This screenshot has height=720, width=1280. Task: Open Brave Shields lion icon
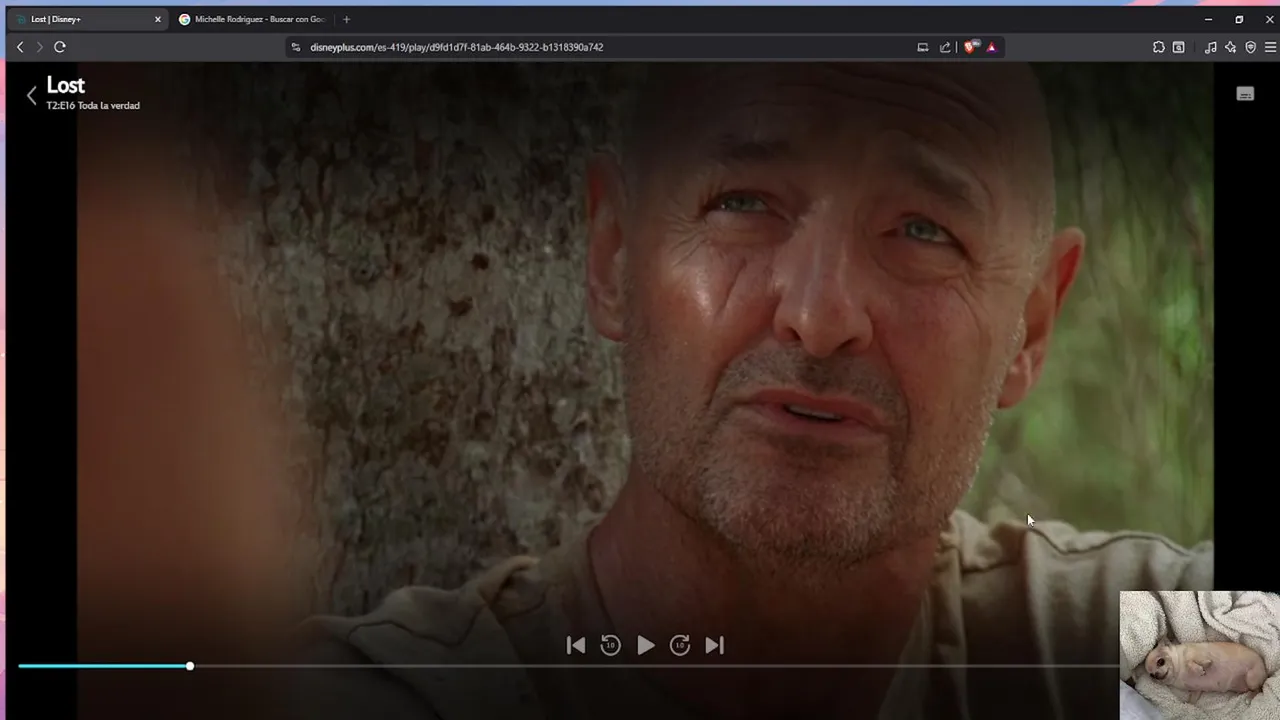tap(970, 47)
